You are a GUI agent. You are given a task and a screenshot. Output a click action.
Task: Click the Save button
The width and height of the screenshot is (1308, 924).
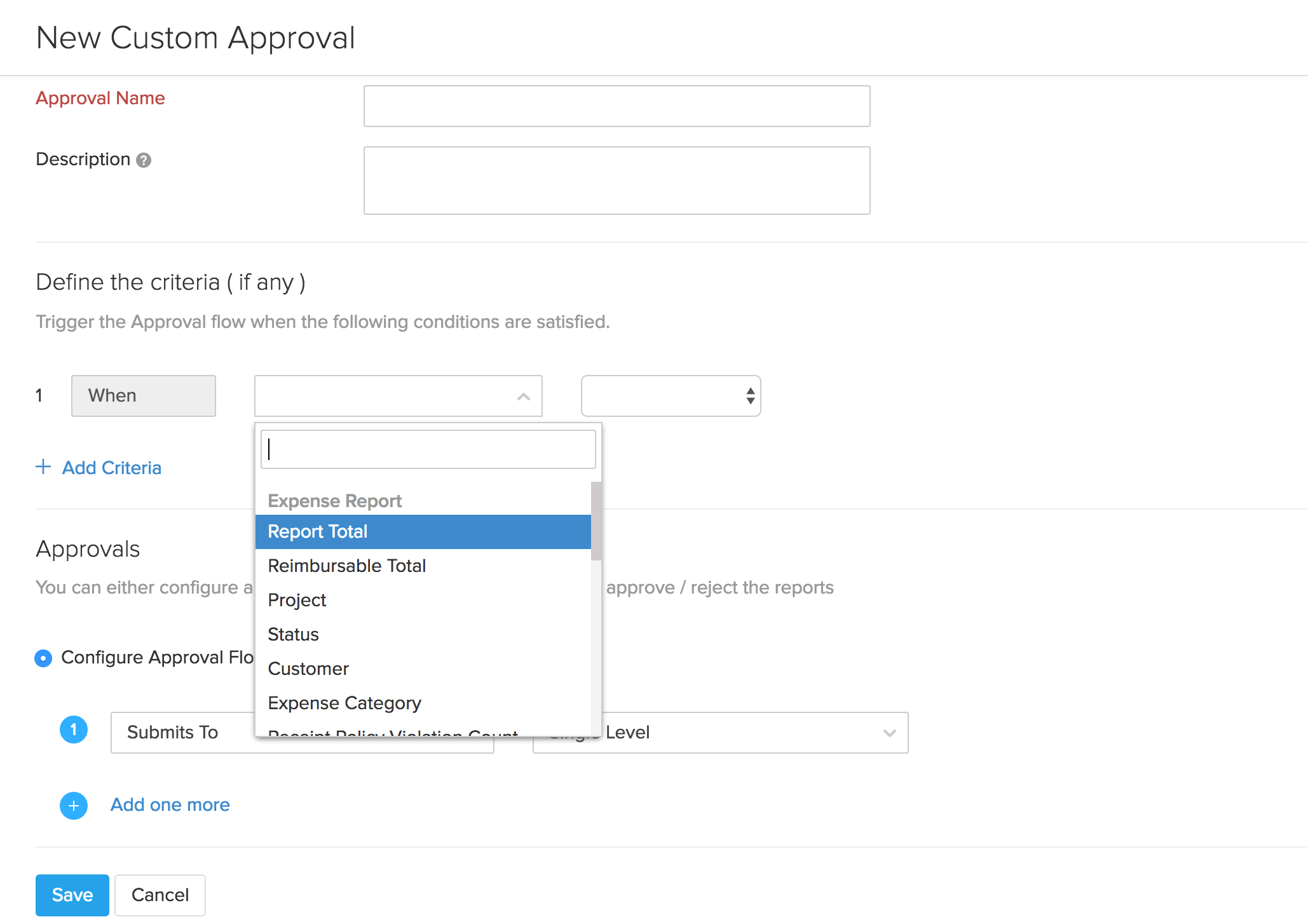coord(72,895)
